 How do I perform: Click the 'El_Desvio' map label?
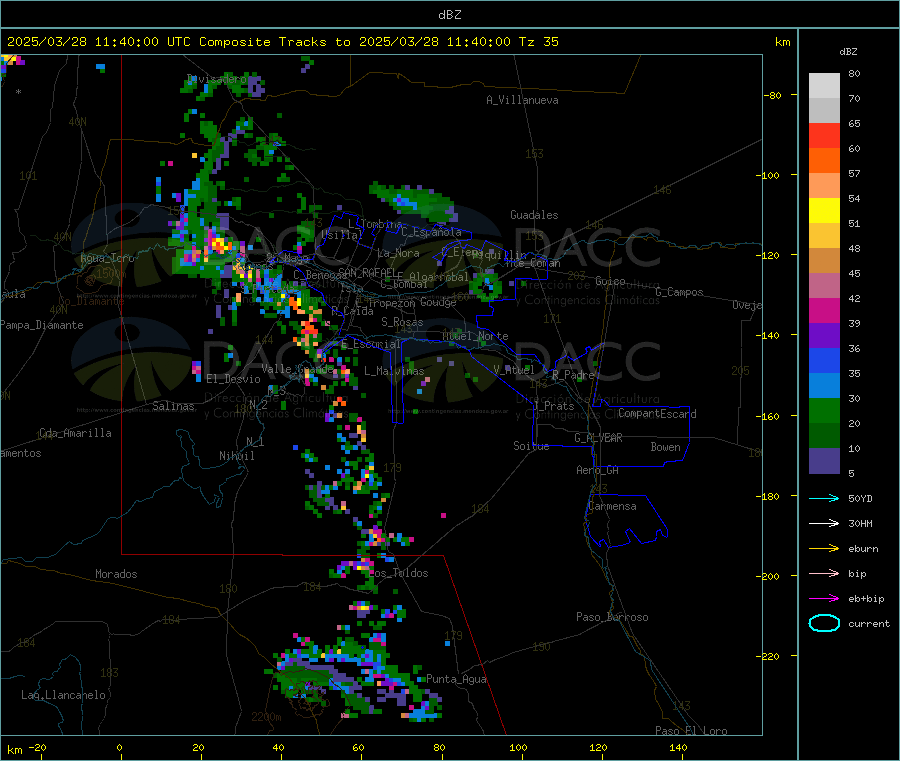[233, 379]
